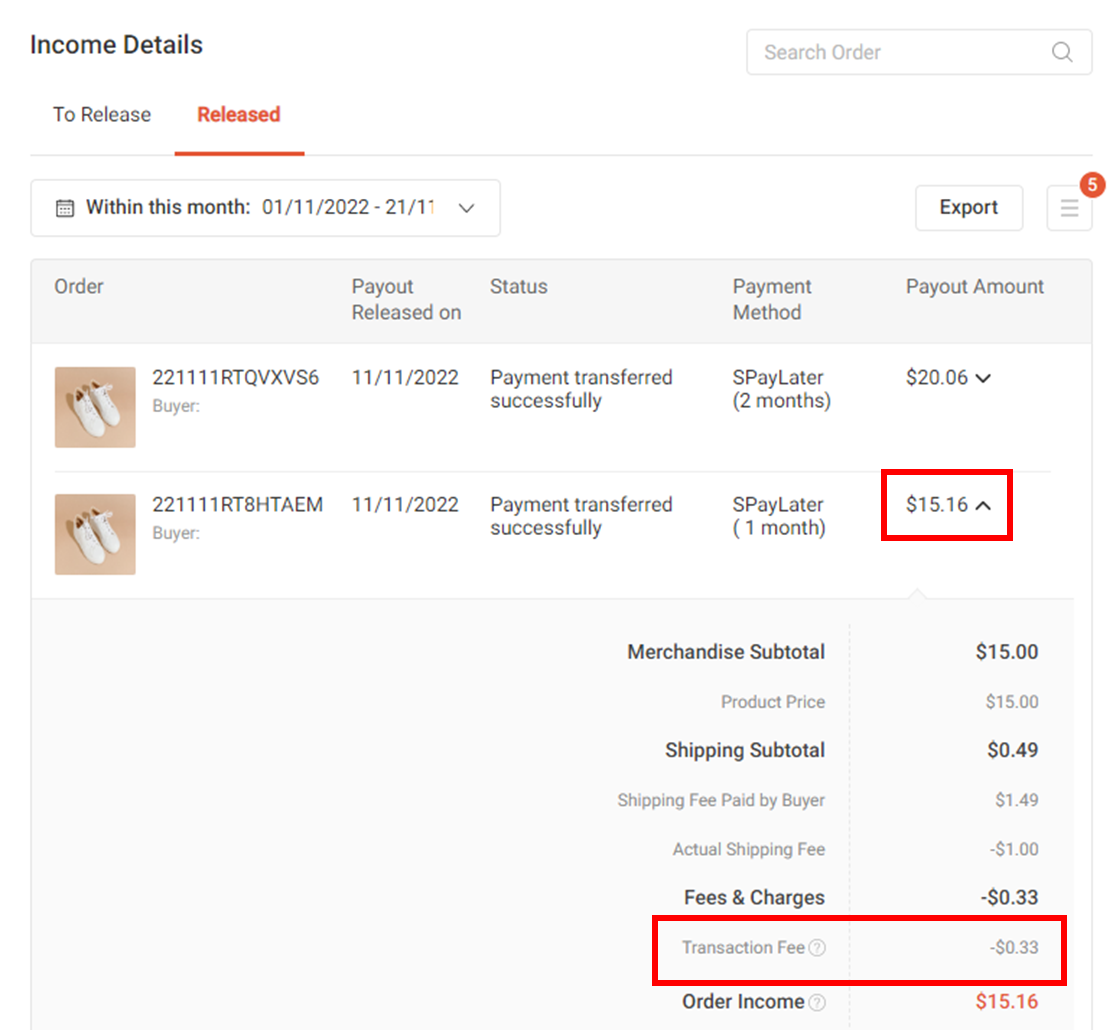Screen dimensions: 1113x1030
Task: Click the Payment Method column header
Action: click(x=772, y=300)
